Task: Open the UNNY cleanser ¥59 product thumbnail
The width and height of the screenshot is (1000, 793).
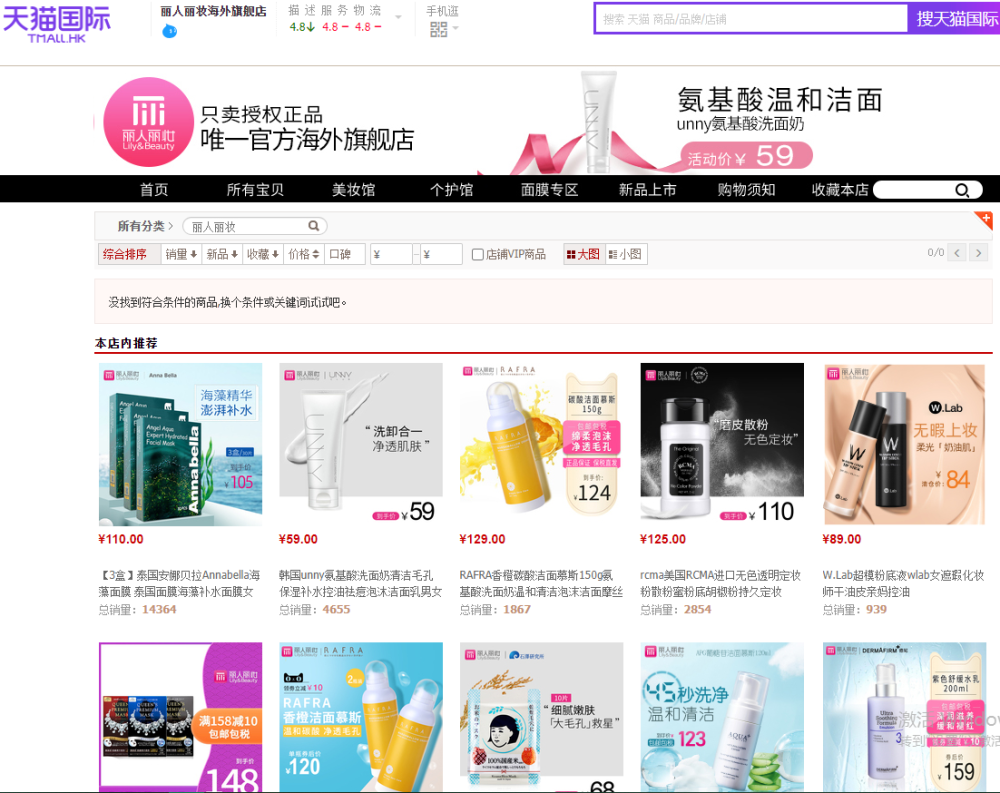Action: pyautogui.click(x=361, y=444)
